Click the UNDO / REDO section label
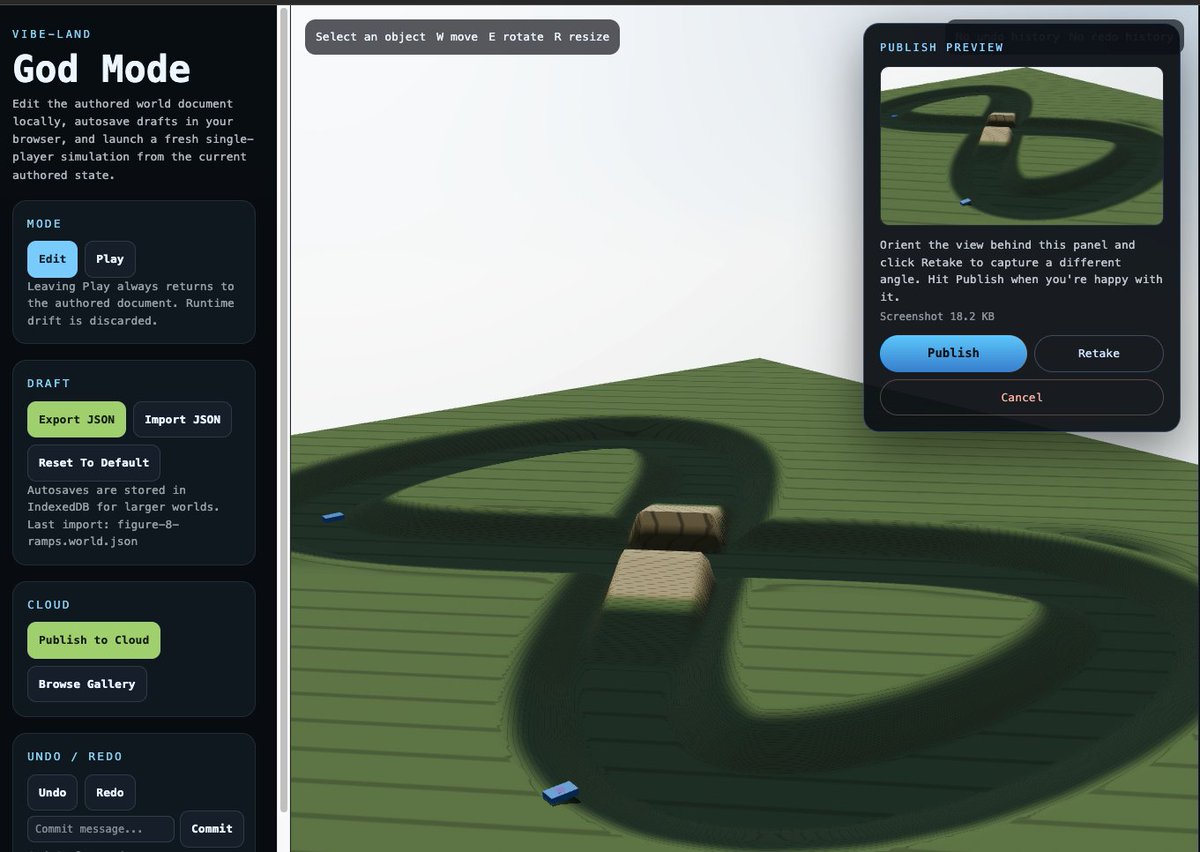The image size is (1200, 852). click(x=75, y=757)
